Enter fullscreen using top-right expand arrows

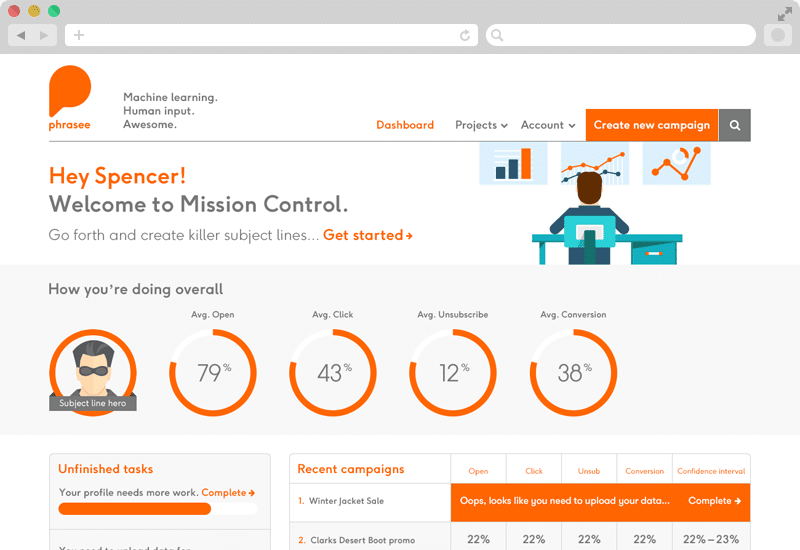(784, 13)
